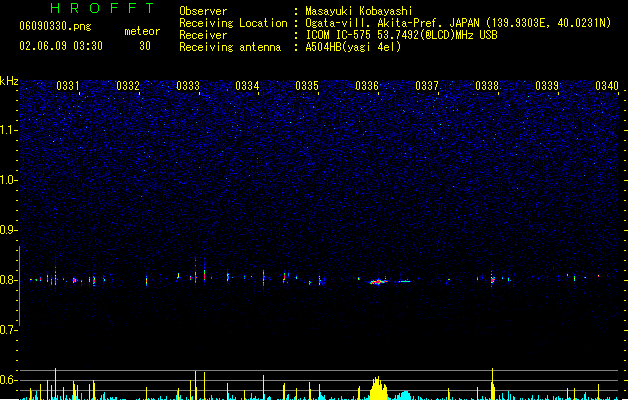Viewport: 629px width, 400px height.
Task: Click receiver value ICOM IC-575 53.7492 MHz
Action: 402,35
